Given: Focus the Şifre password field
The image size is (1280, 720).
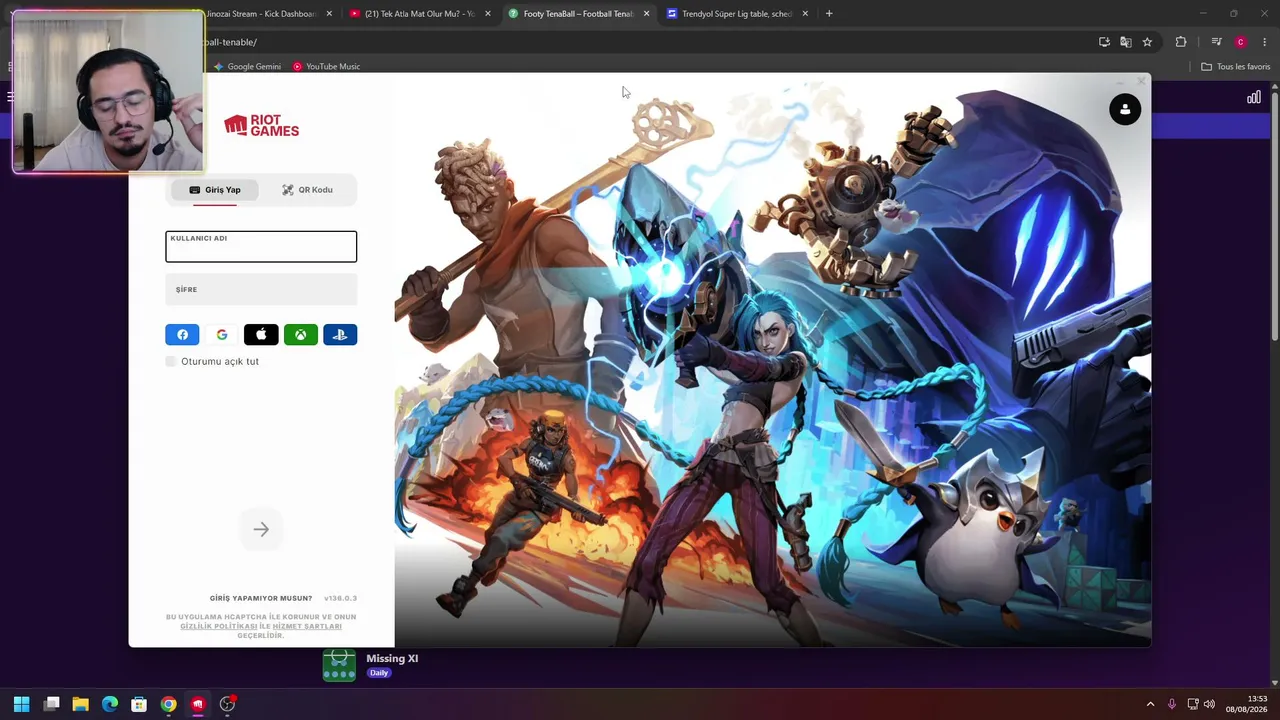Looking at the screenshot, I should click(261, 290).
